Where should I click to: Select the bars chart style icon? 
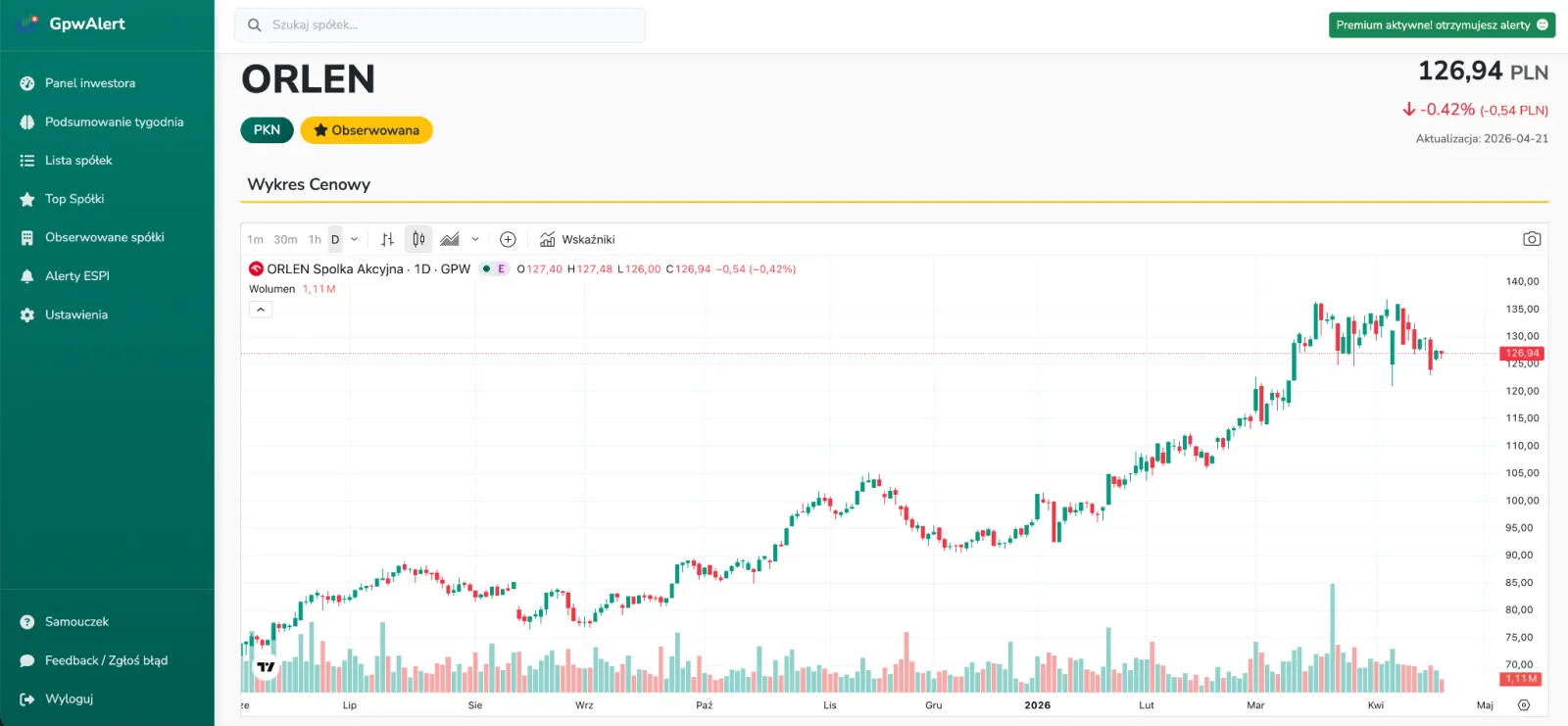point(387,239)
